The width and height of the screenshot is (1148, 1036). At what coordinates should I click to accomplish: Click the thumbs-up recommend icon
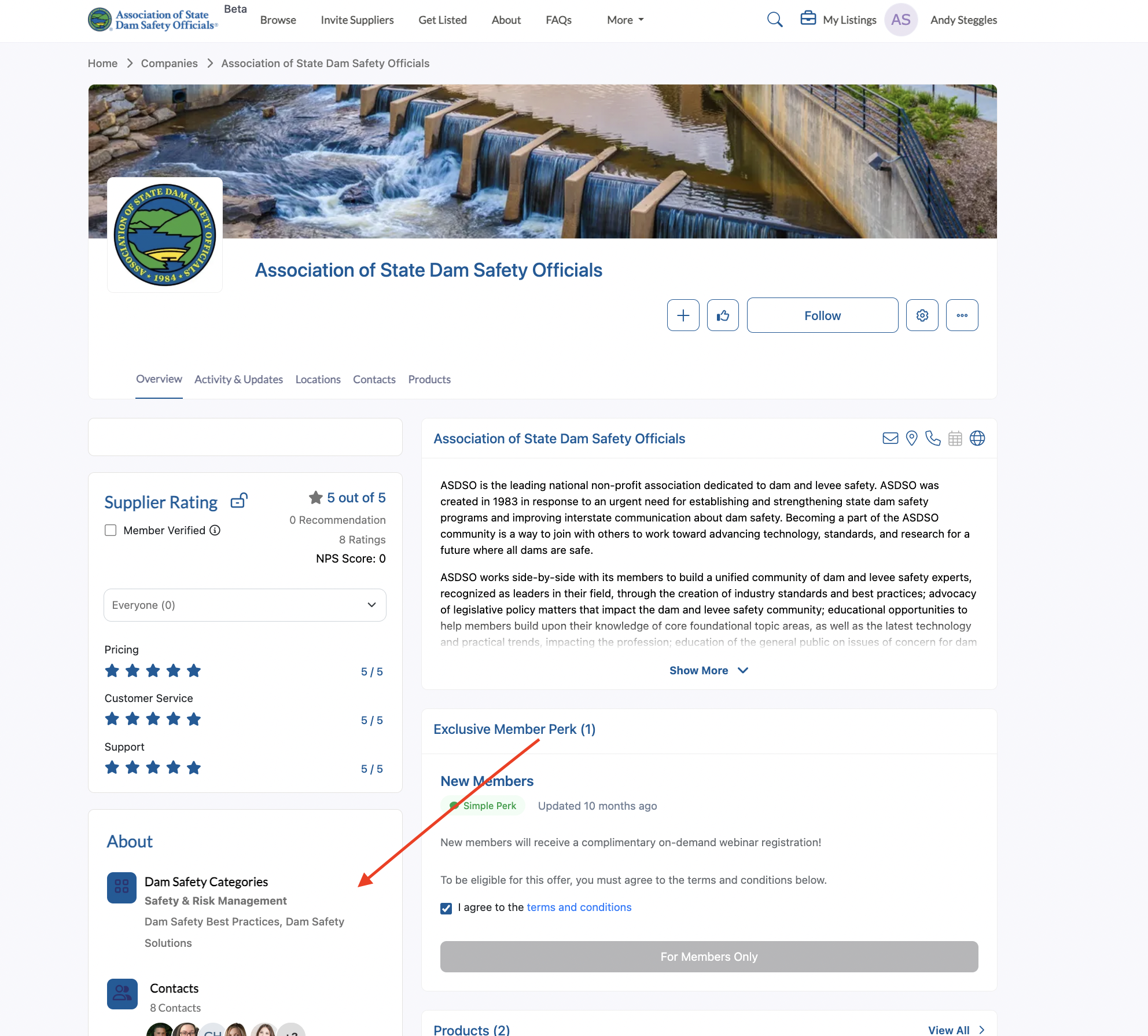click(x=723, y=315)
